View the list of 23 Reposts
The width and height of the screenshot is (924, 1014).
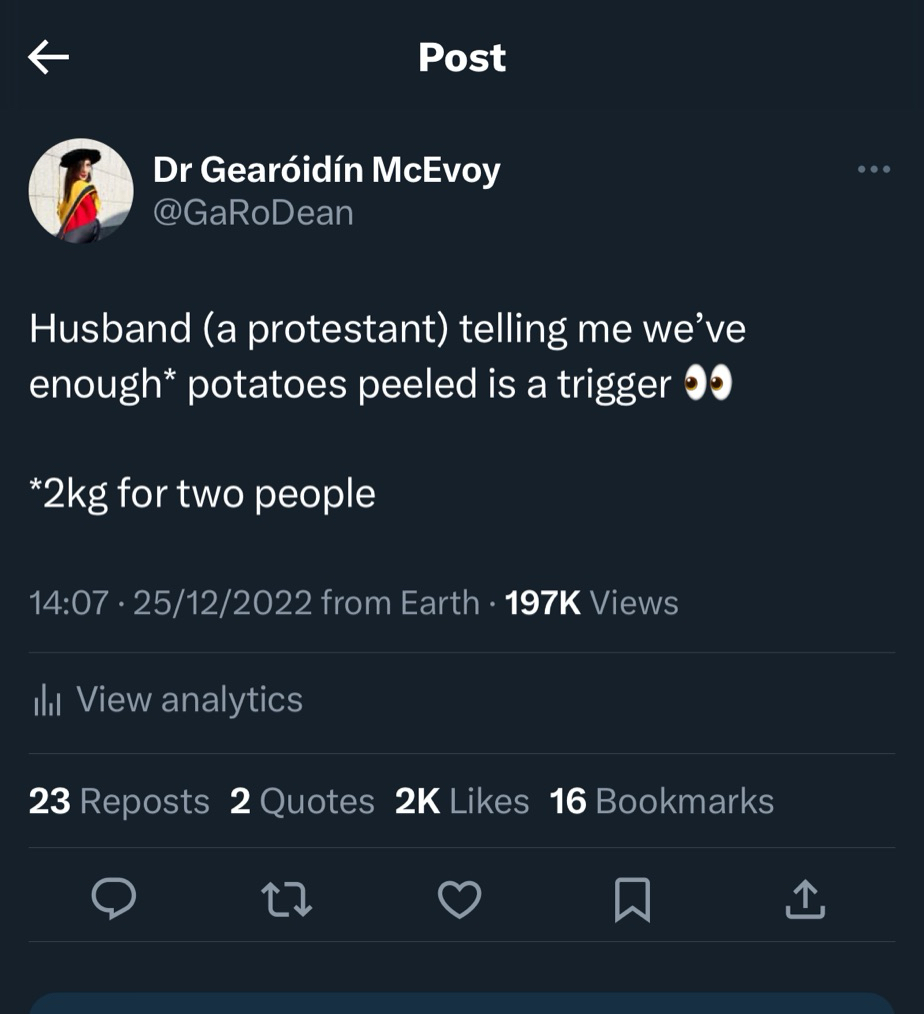[x=119, y=801]
